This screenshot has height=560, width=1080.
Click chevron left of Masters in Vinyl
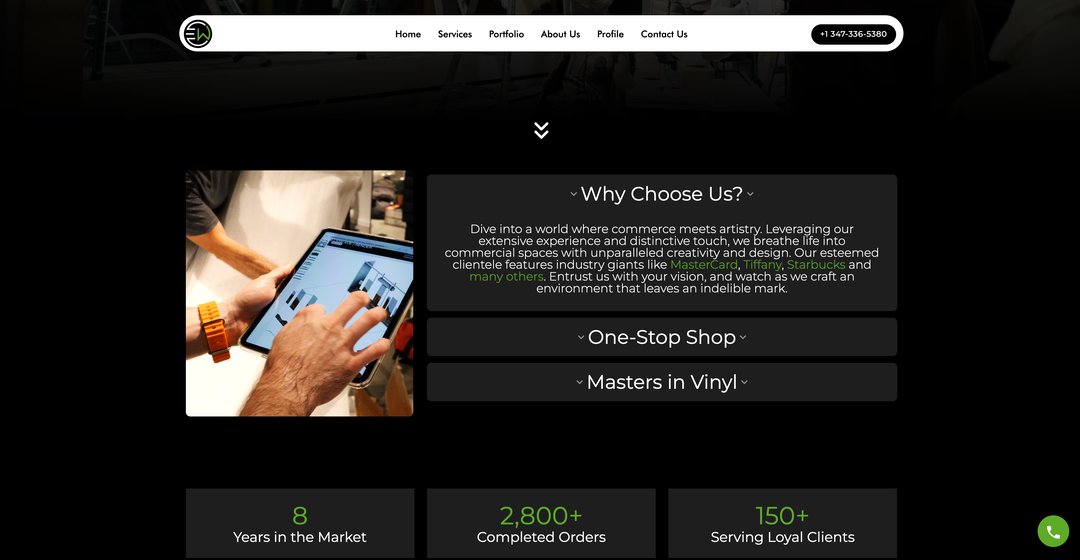coord(579,382)
